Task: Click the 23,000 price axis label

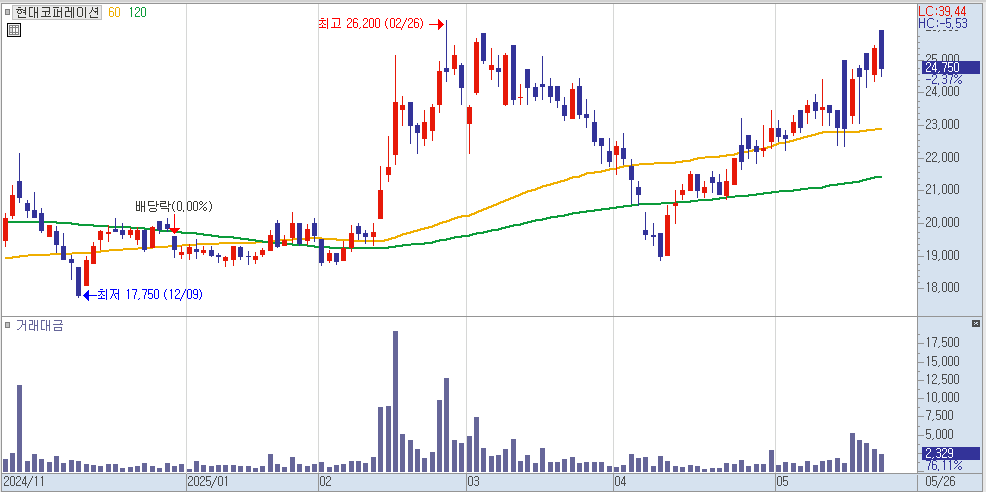Action: click(941, 125)
